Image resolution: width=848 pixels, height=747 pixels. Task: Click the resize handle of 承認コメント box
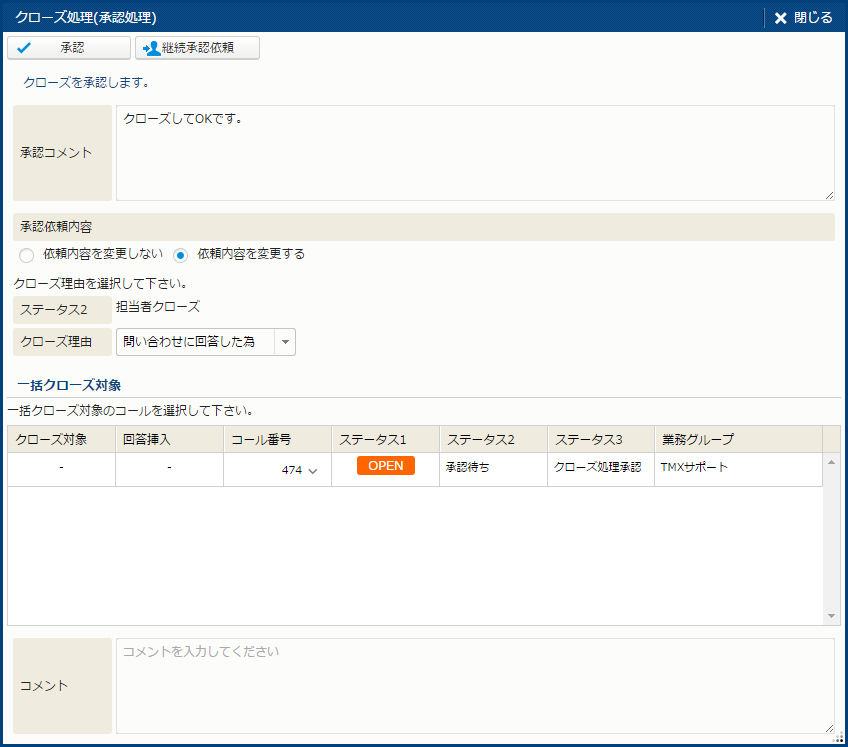[x=829, y=195]
